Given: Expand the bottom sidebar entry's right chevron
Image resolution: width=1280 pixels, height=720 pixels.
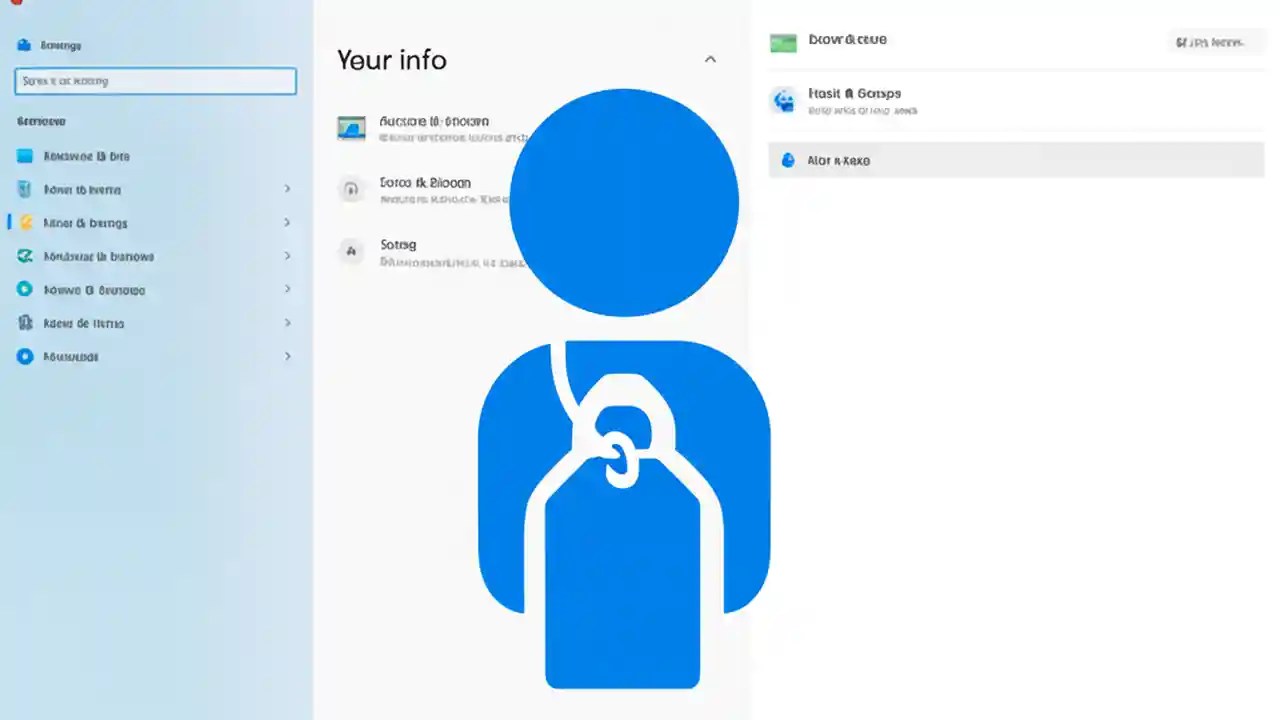Looking at the screenshot, I should tap(287, 356).
